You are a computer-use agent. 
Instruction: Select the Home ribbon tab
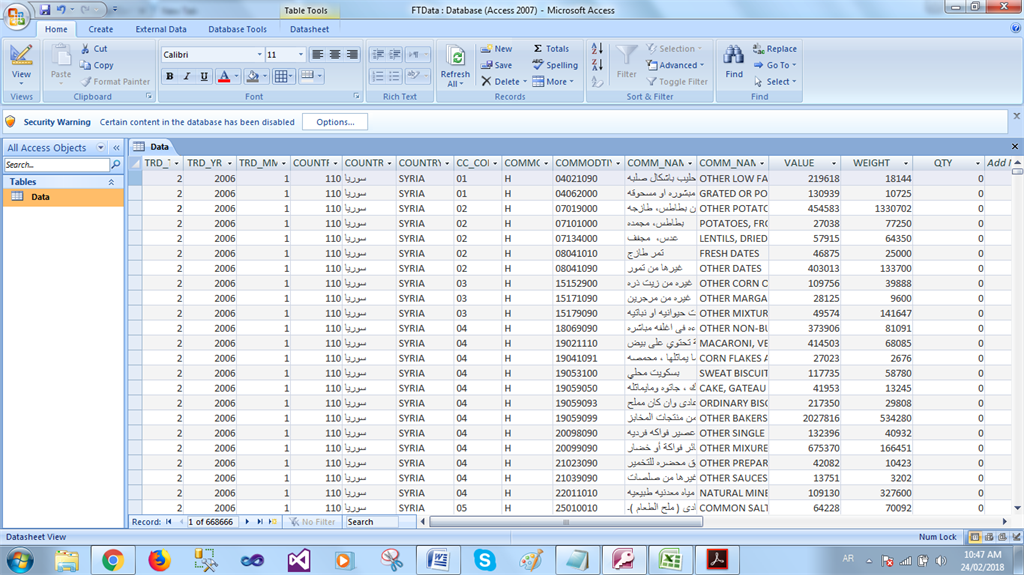tap(56, 29)
